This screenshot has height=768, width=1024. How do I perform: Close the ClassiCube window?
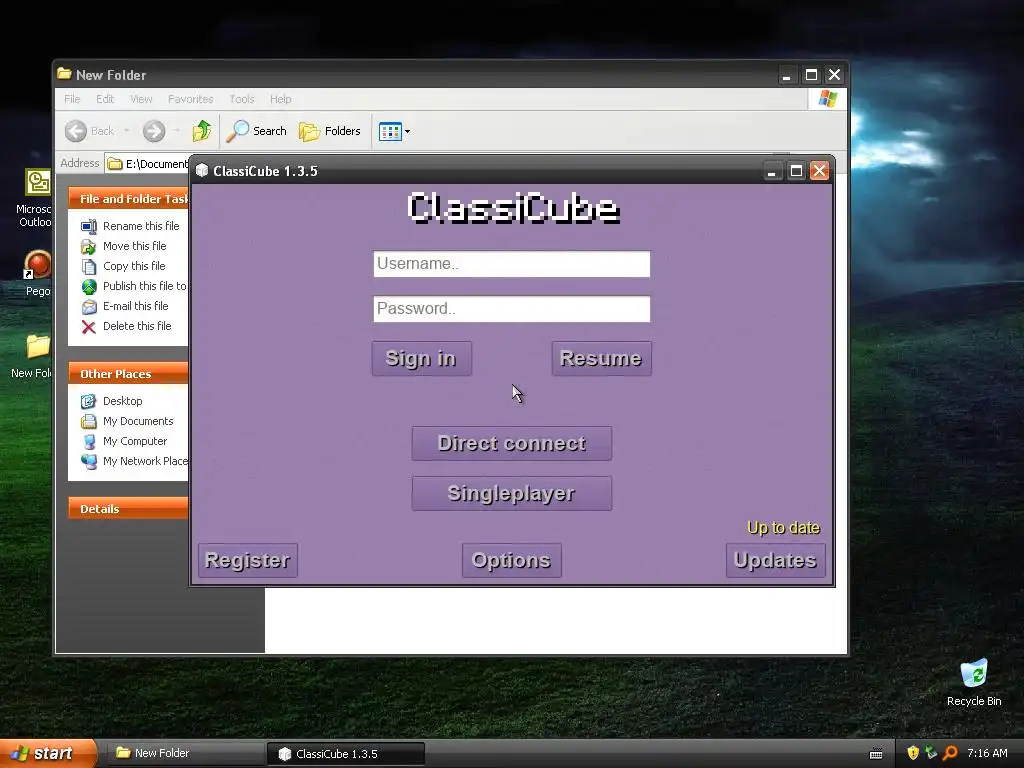819,171
